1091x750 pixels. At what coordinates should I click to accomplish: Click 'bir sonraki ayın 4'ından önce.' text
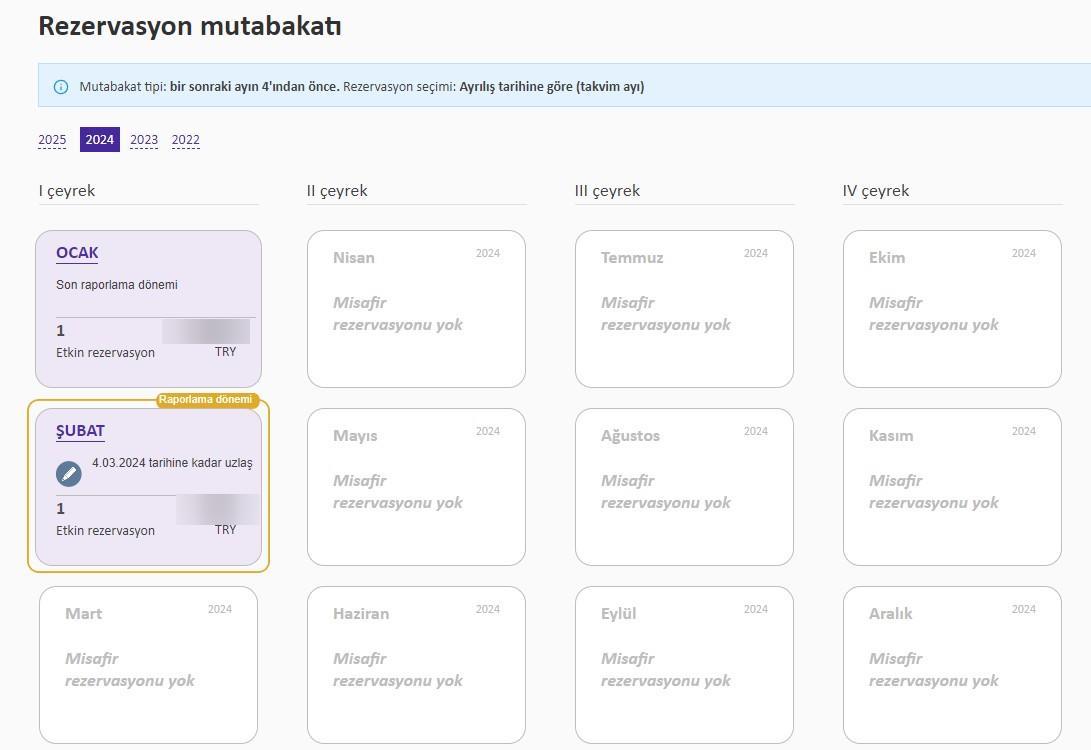click(255, 87)
